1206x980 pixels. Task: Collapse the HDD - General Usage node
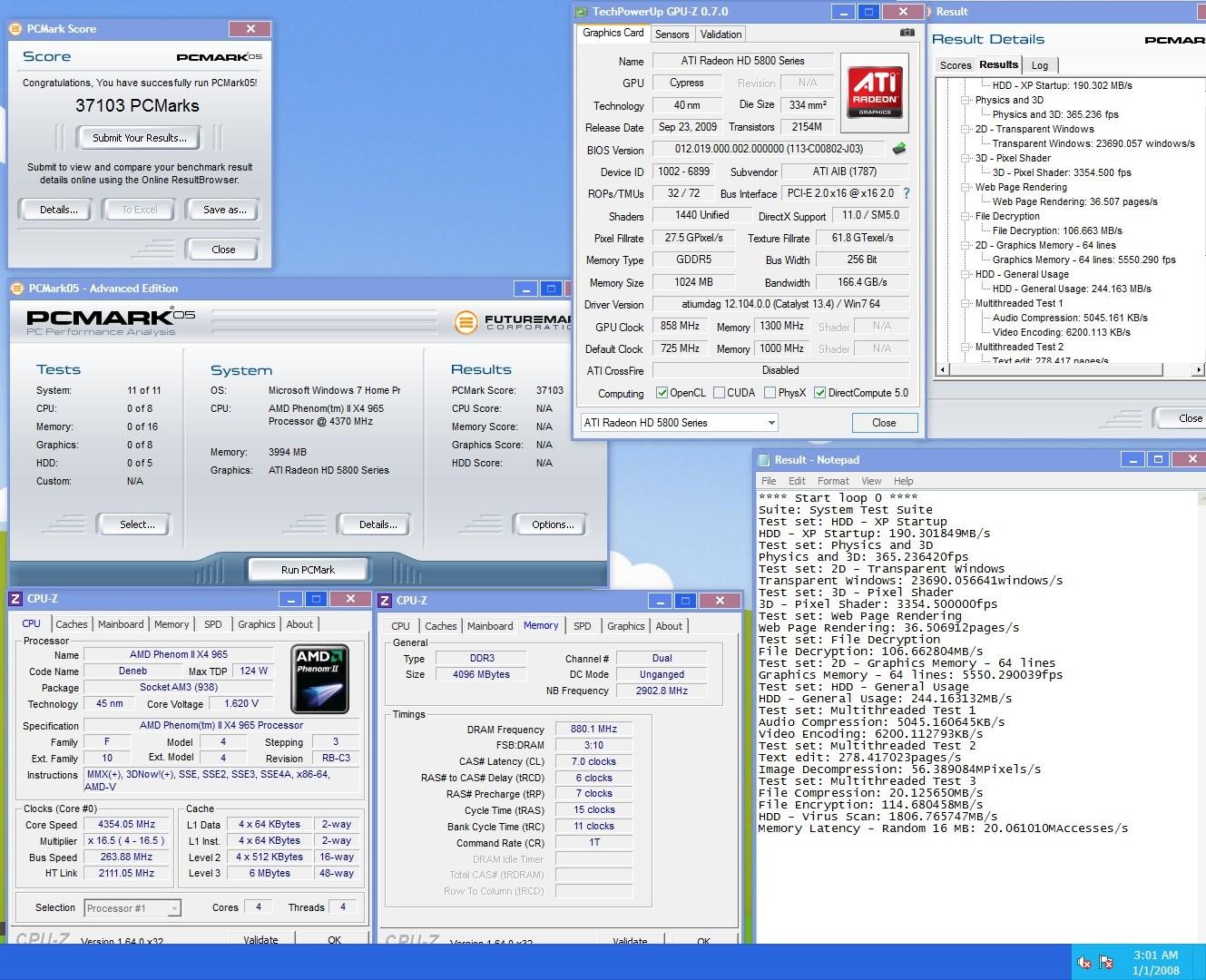pos(966,274)
